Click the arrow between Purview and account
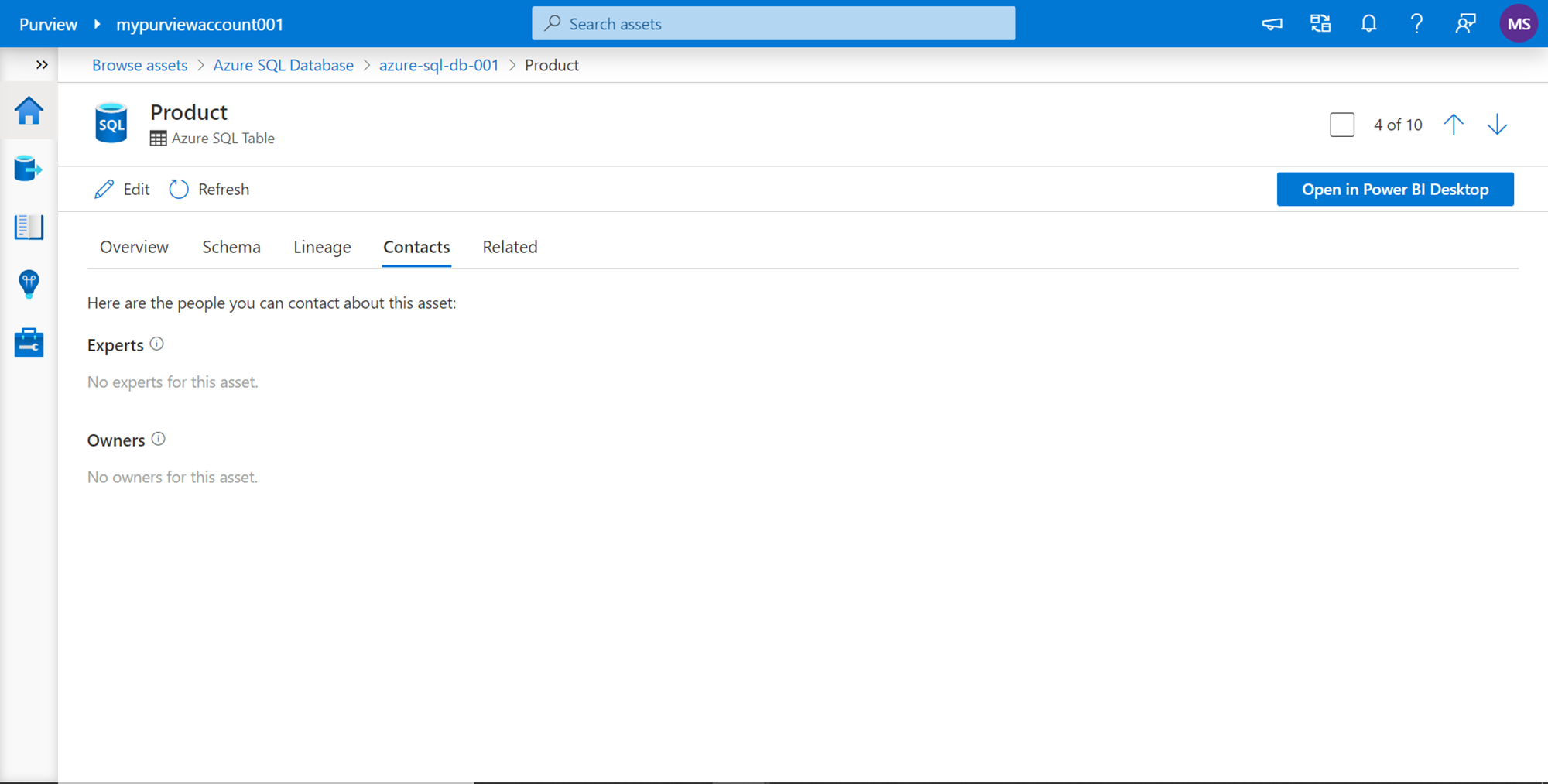This screenshot has height=784, width=1548. pos(97,24)
